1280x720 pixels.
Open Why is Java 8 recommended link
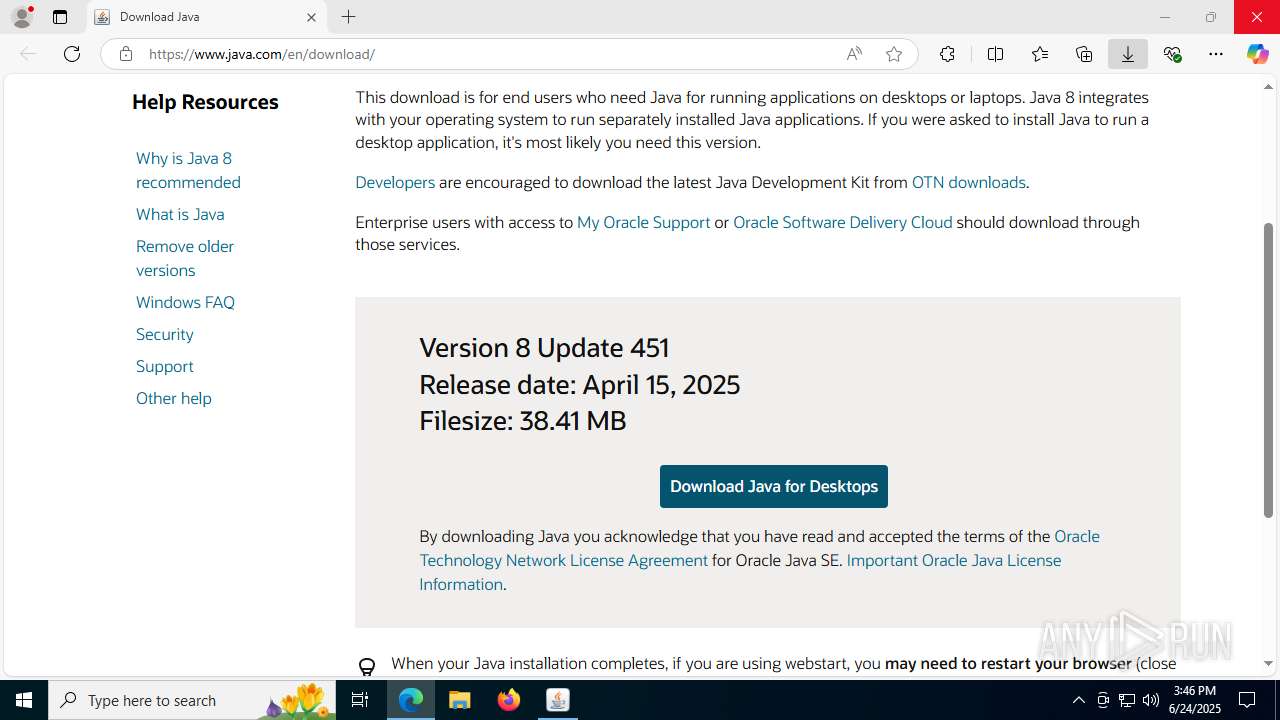click(188, 170)
